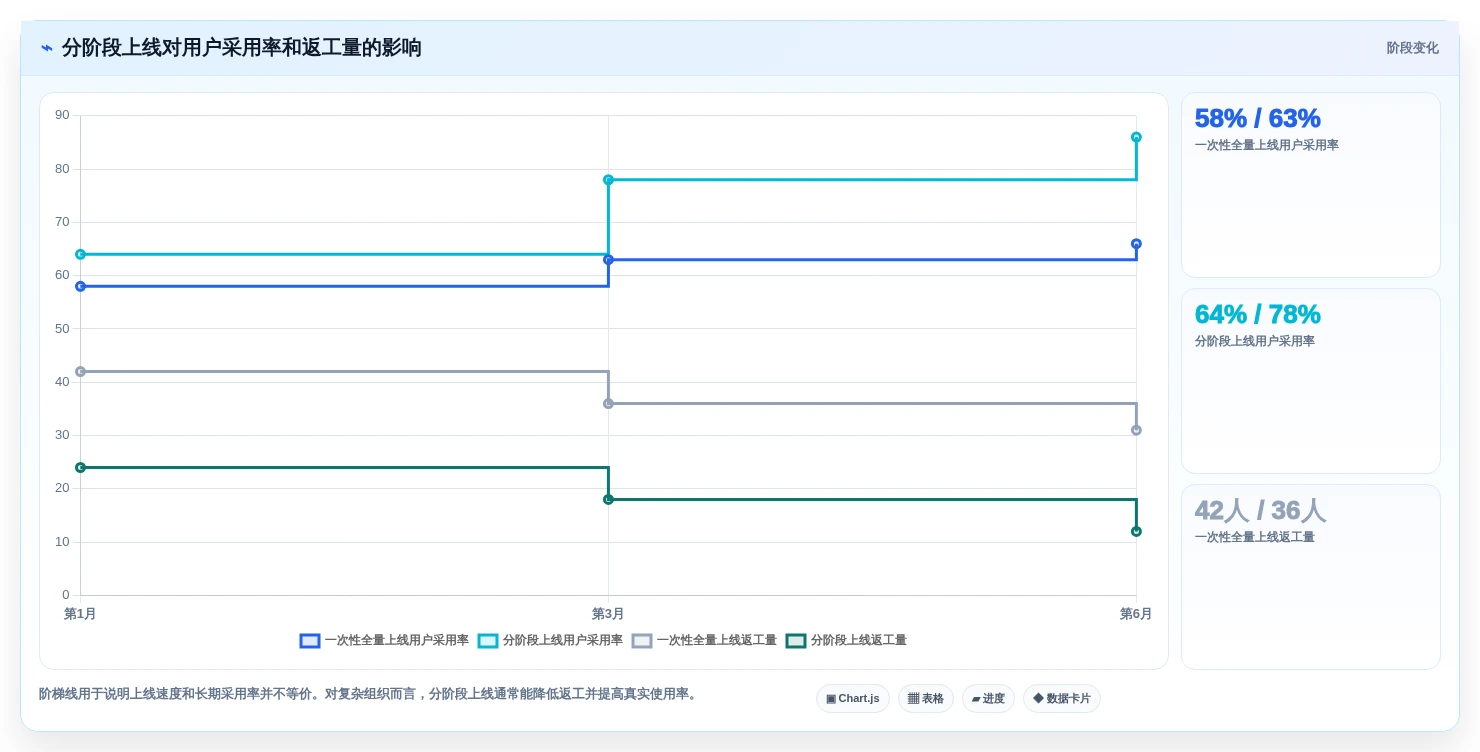Click the 第6月 x-axis label
The width and height of the screenshot is (1480, 752).
(x=1136, y=614)
